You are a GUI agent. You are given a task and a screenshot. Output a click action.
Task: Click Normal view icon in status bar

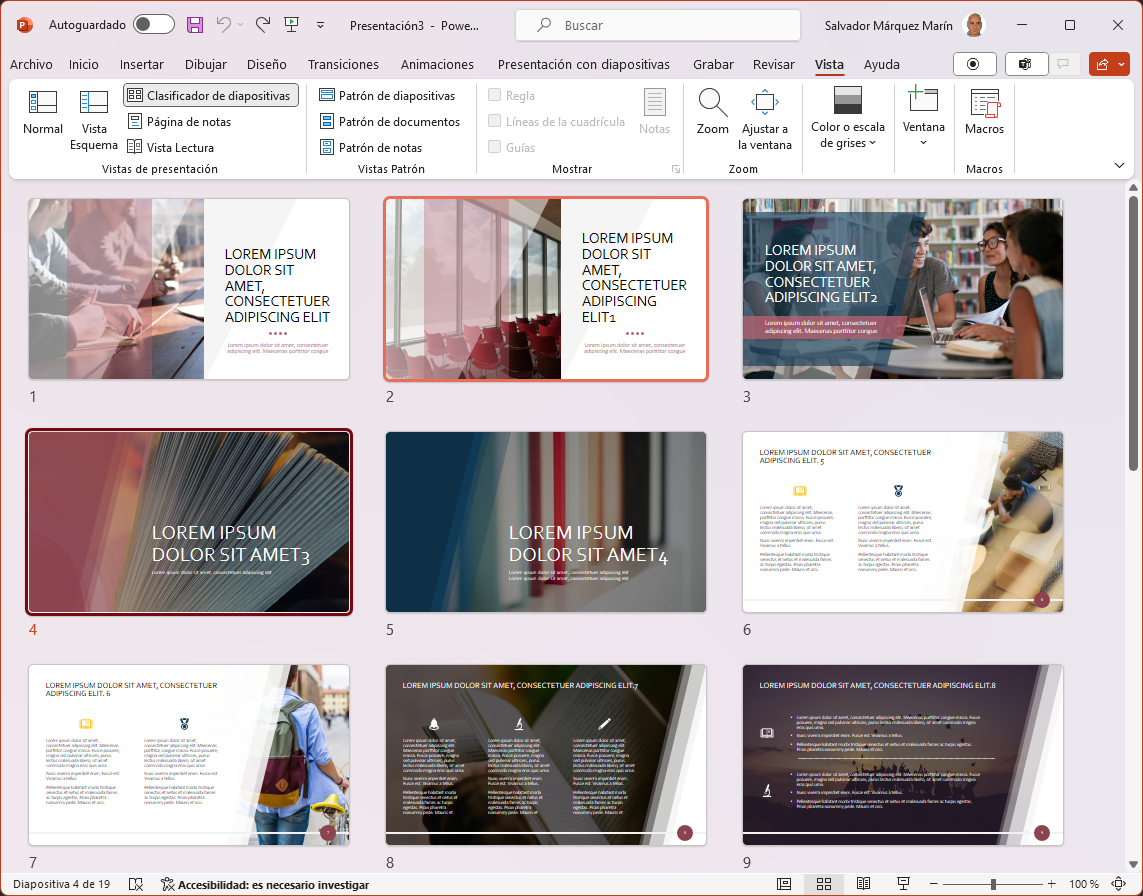[784, 884]
